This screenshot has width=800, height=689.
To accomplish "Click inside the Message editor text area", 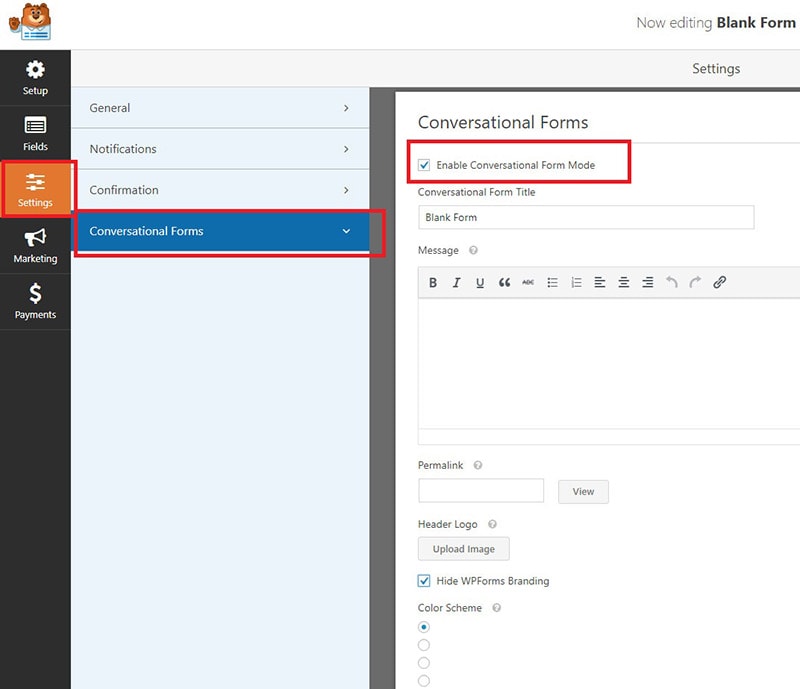I will [x=609, y=363].
